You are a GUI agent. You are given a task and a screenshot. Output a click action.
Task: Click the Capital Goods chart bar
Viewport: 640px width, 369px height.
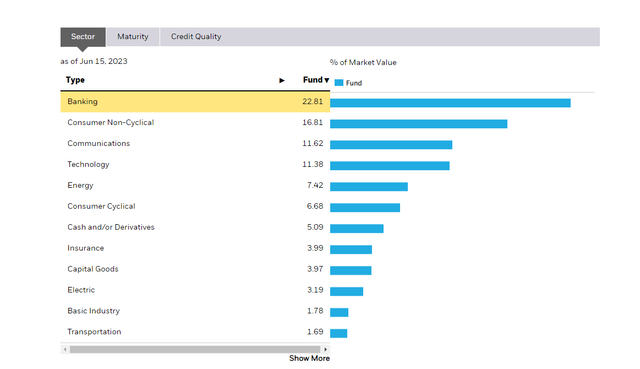351,271
